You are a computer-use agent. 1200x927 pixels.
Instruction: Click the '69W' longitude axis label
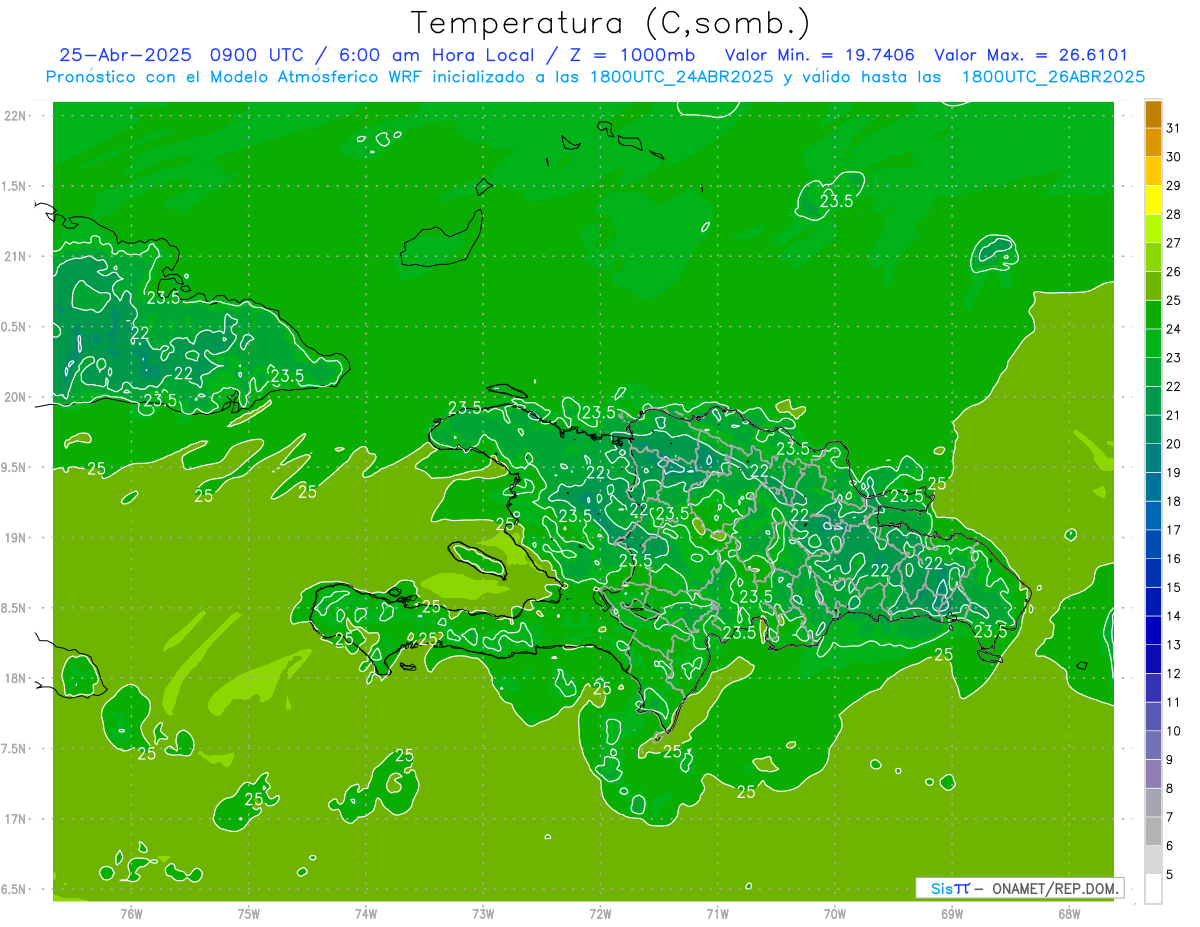coord(952,914)
